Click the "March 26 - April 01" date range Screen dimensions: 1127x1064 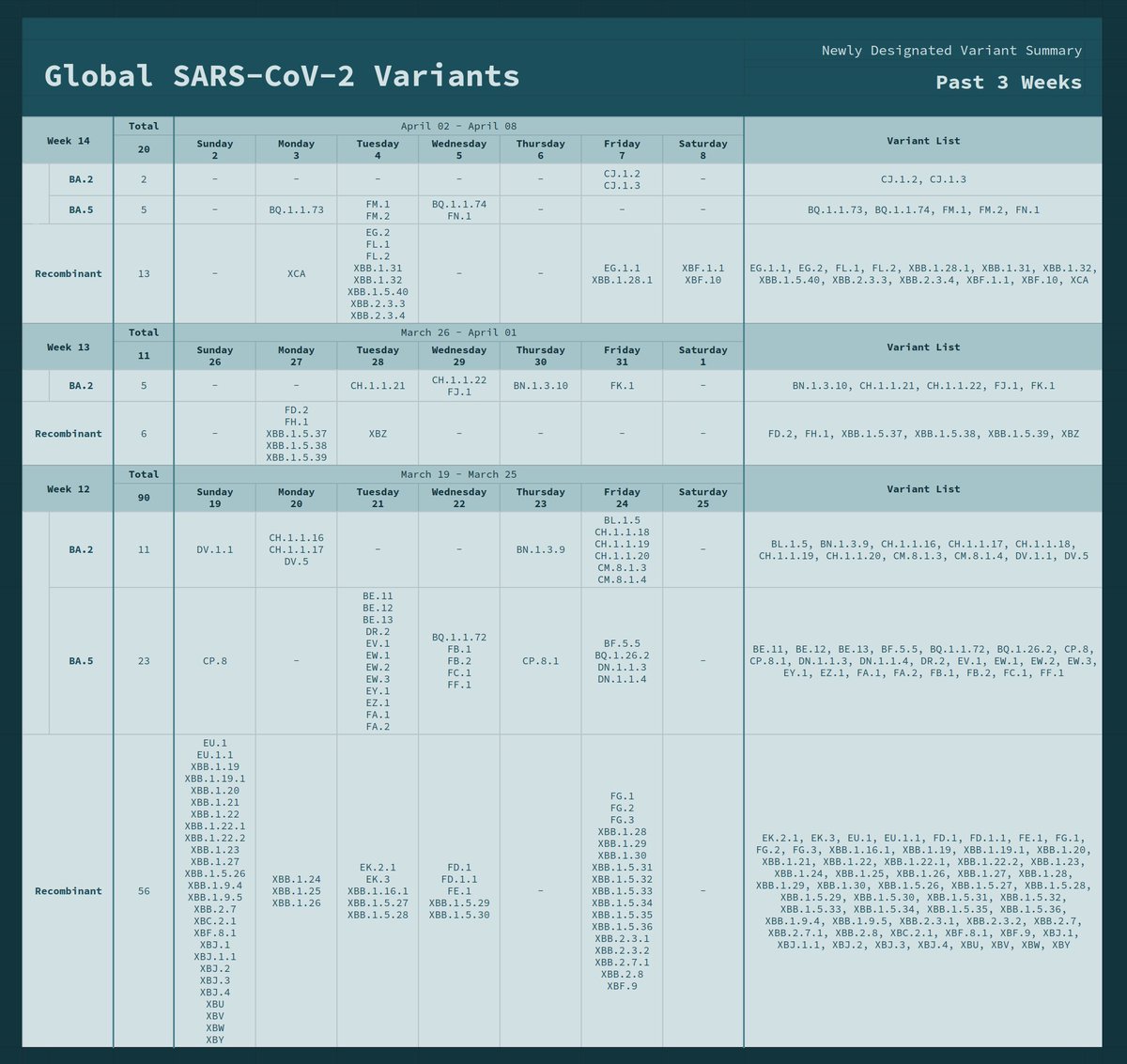(458, 332)
